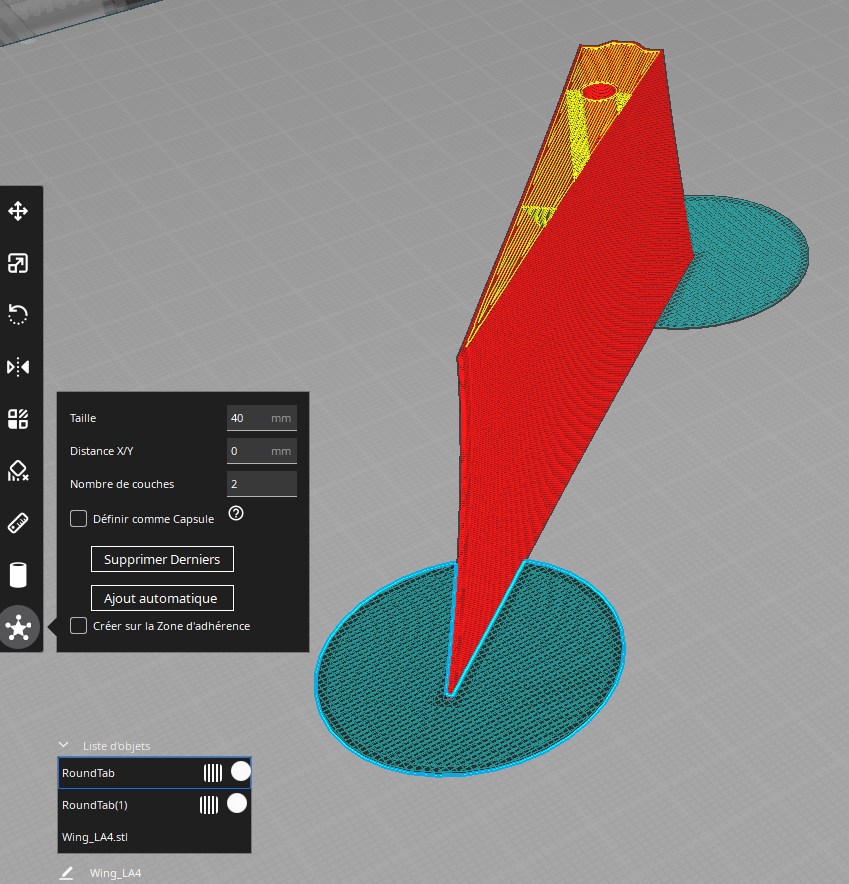This screenshot has width=849, height=884.
Task: Click the Ajout automatique button
Action: click(162, 598)
